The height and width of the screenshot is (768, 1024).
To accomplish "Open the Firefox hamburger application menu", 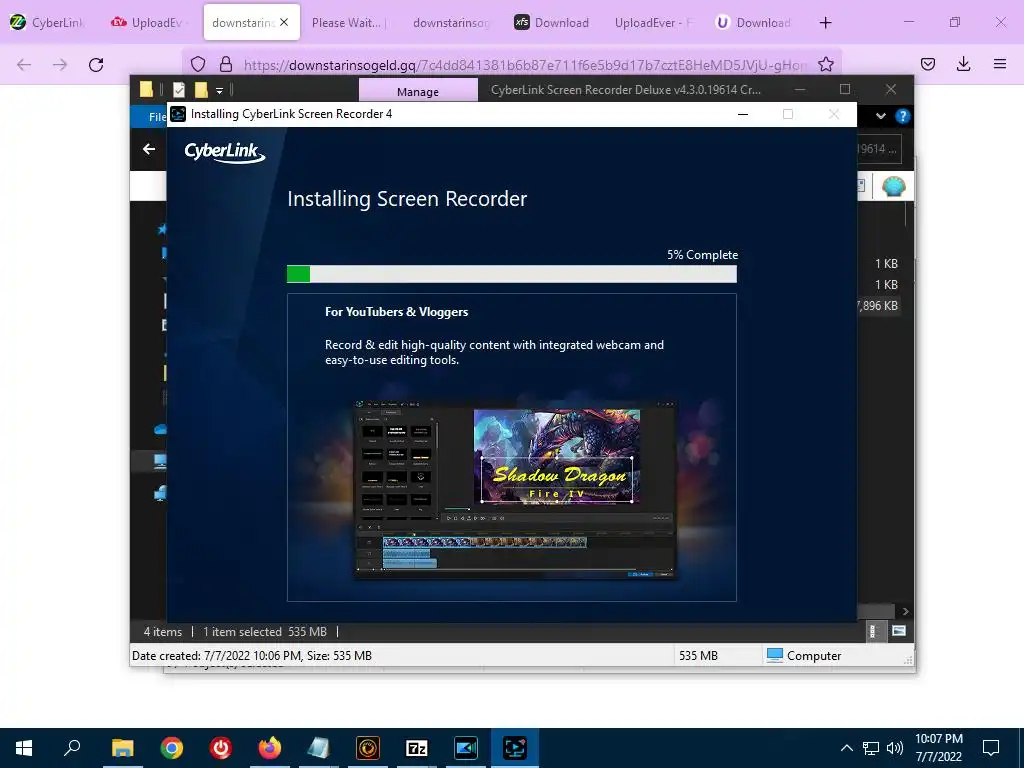I will click(999, 64).
